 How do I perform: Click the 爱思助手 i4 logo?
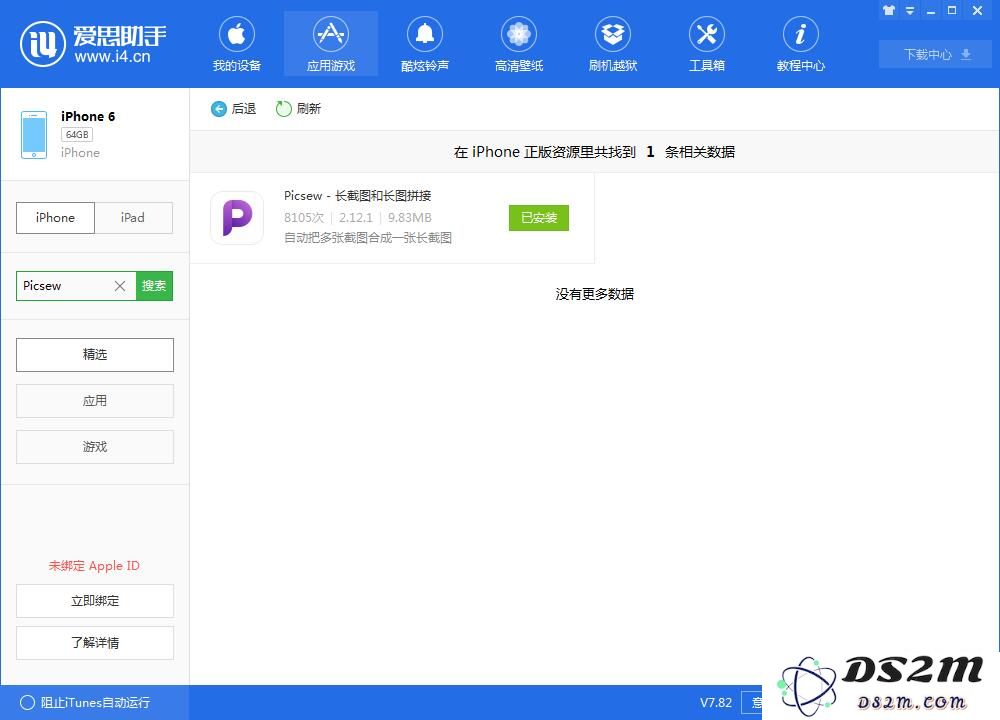click(93, 43)
